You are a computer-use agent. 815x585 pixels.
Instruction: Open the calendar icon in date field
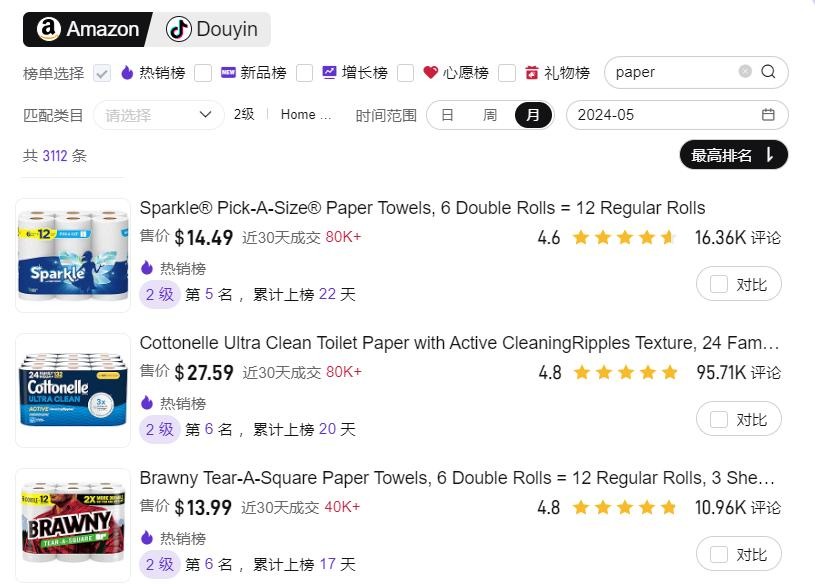pyautogui.click(x=768, y=114)
